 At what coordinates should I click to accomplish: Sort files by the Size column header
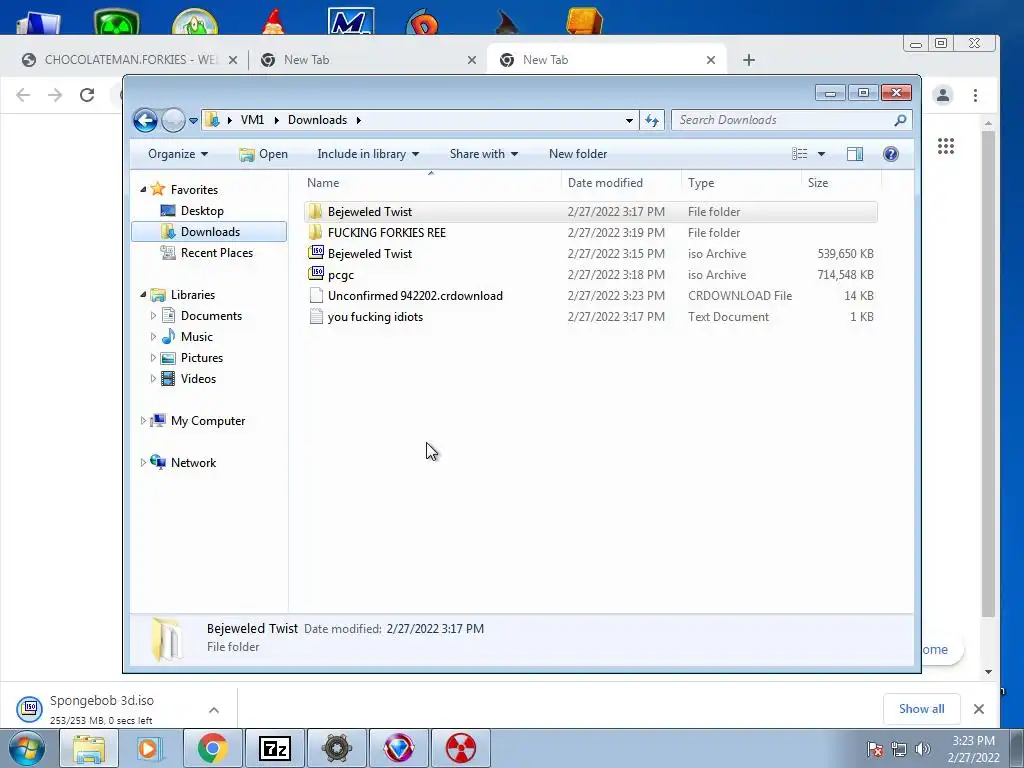coord(841,183)
